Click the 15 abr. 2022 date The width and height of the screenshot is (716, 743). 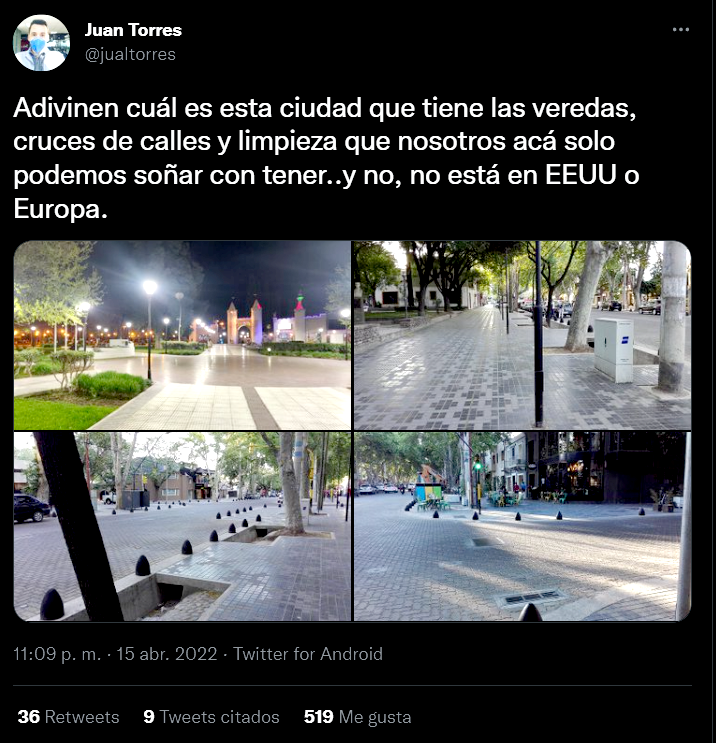coord(167,654)
